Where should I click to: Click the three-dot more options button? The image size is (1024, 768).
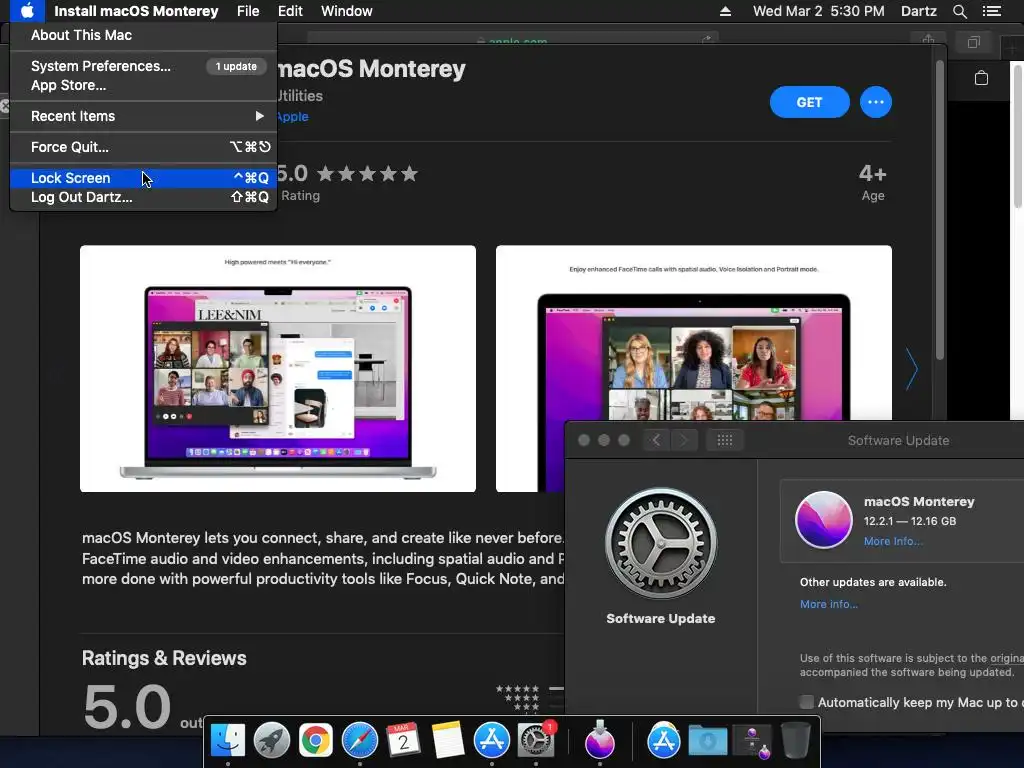(875, 102)
